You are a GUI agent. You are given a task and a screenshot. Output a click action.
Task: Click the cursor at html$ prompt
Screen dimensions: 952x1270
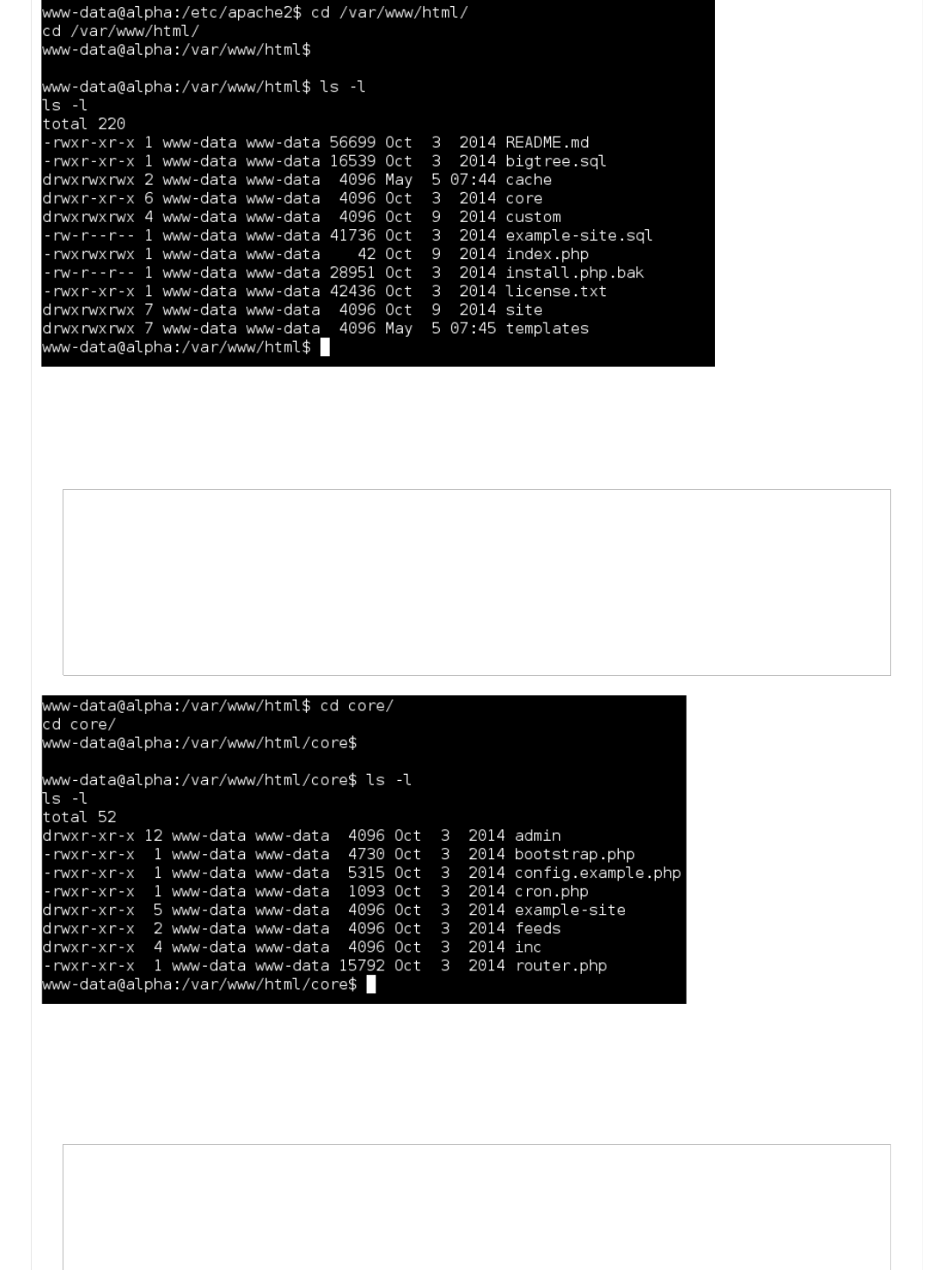pos(325,347)
